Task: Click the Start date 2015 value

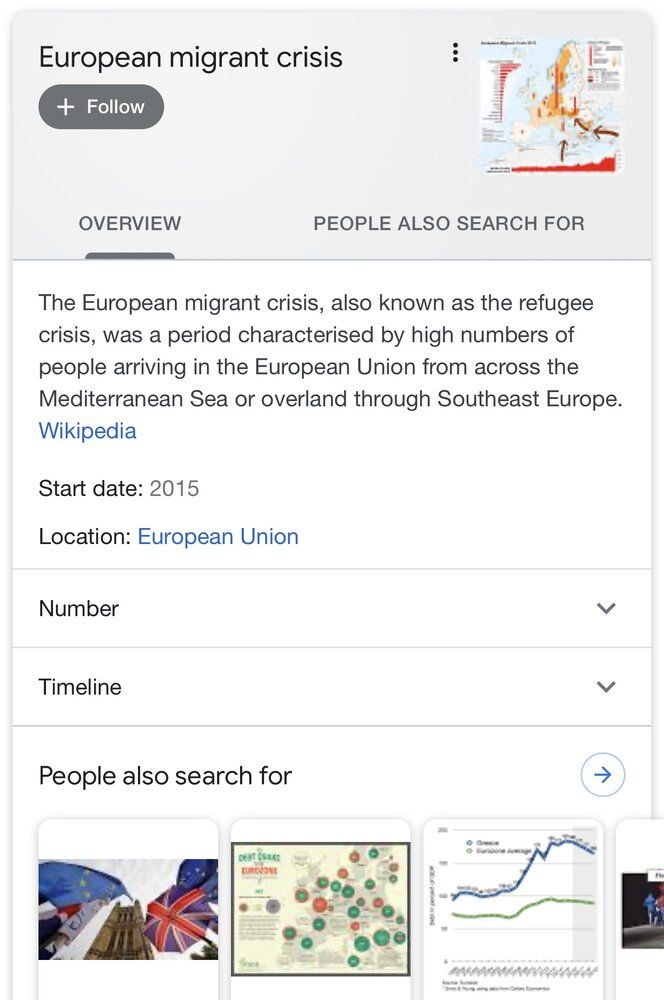Action: (x=174, y=489)
